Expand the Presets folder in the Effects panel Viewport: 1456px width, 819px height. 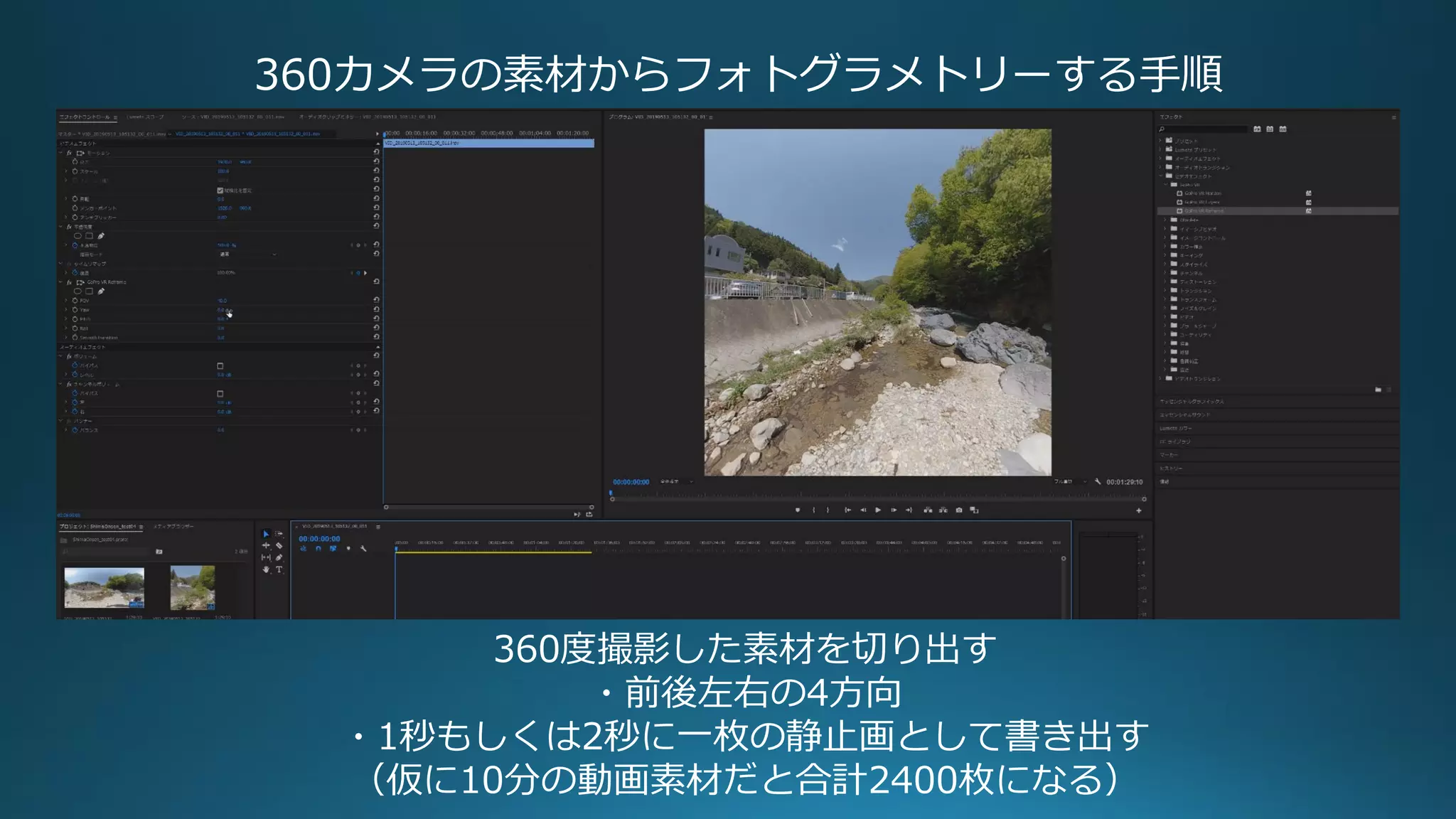[x=1160, y=141]
